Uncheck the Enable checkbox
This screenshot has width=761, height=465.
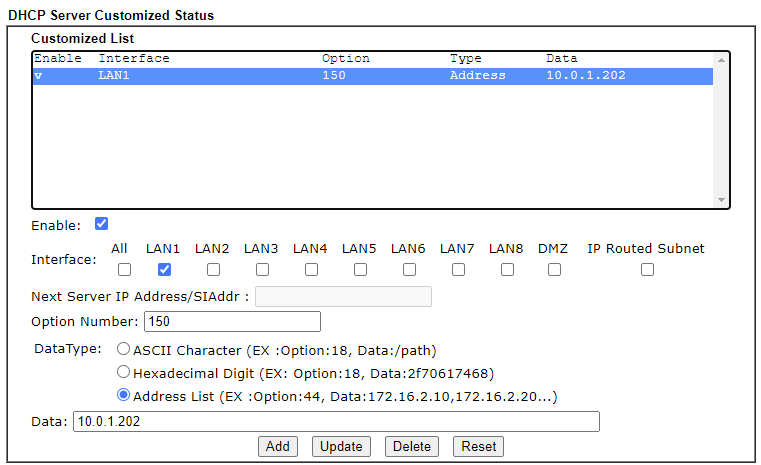point(101,224)
